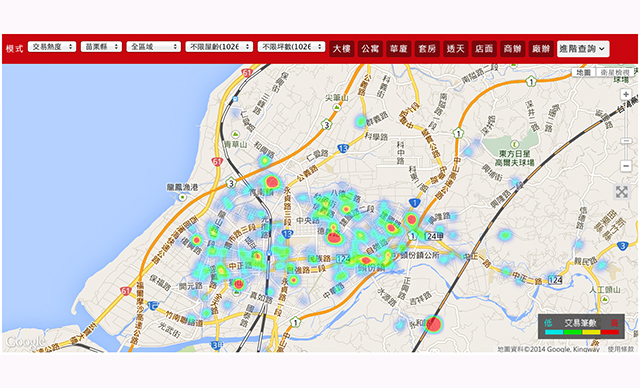This screenshot has width=640, height=388.
Task: Click the 尖筆山 mountain marker icon
Action: pos(337,107)
